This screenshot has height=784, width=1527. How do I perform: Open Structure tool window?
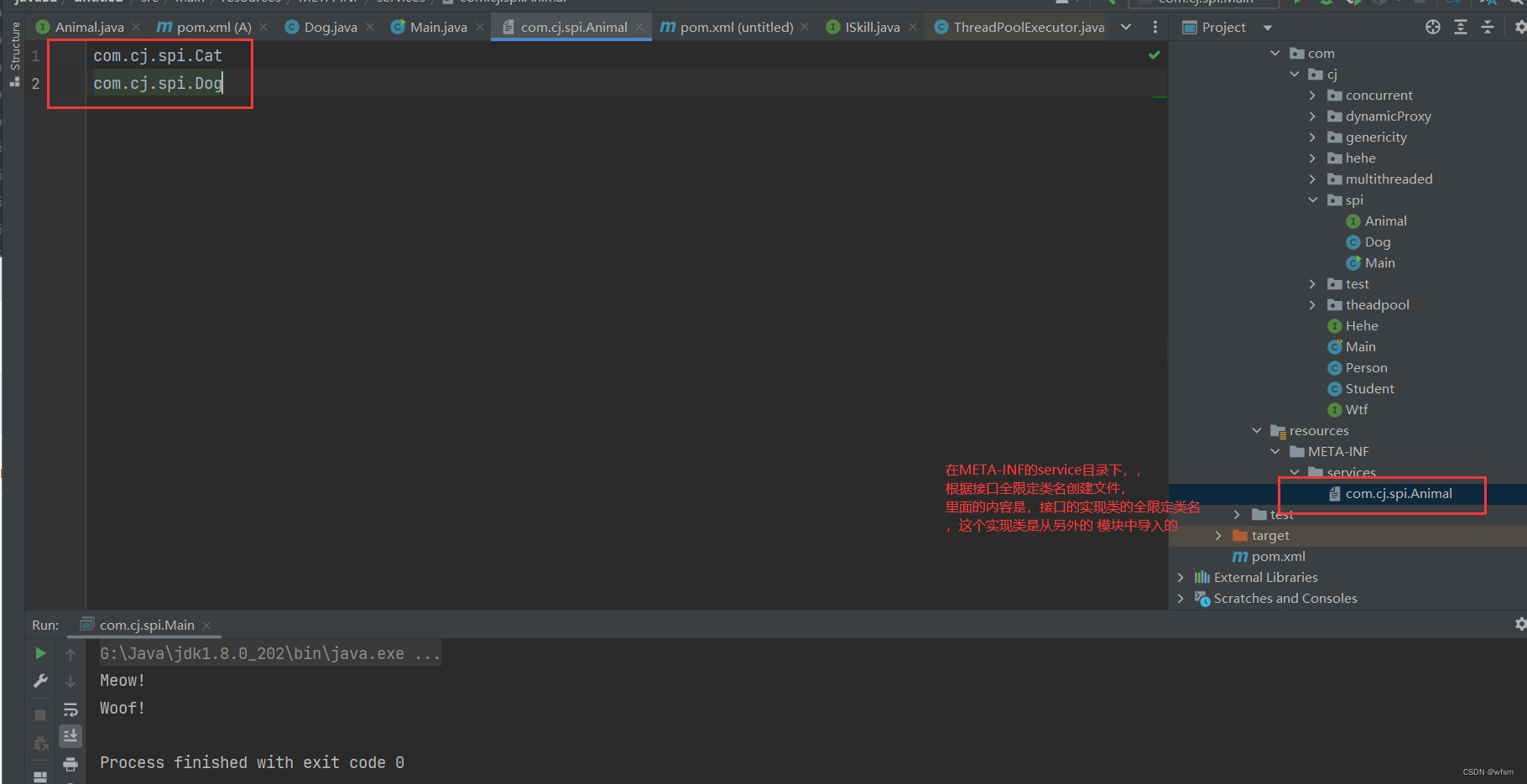click(14, 54)
